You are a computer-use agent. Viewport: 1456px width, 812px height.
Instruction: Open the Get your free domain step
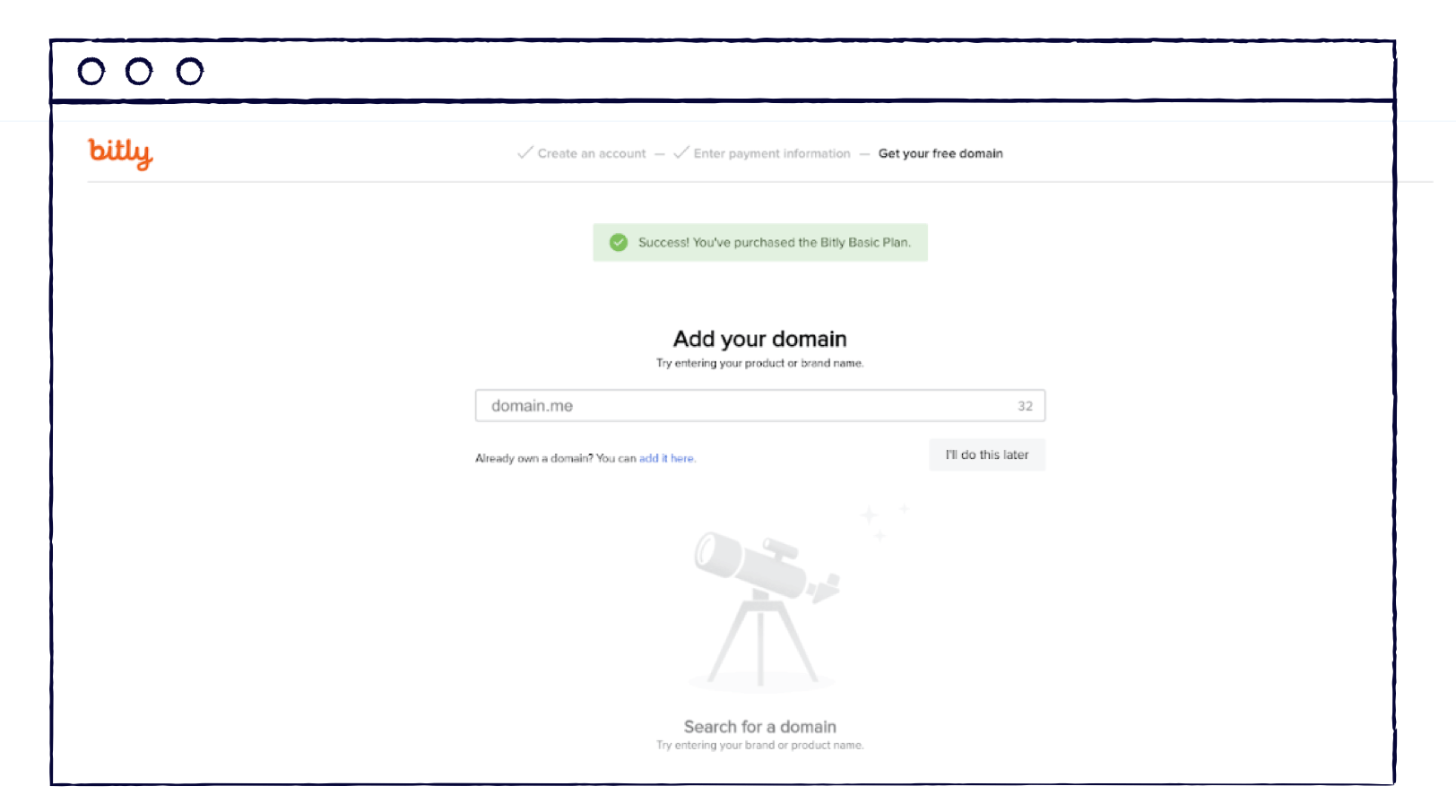pos(940,153)
